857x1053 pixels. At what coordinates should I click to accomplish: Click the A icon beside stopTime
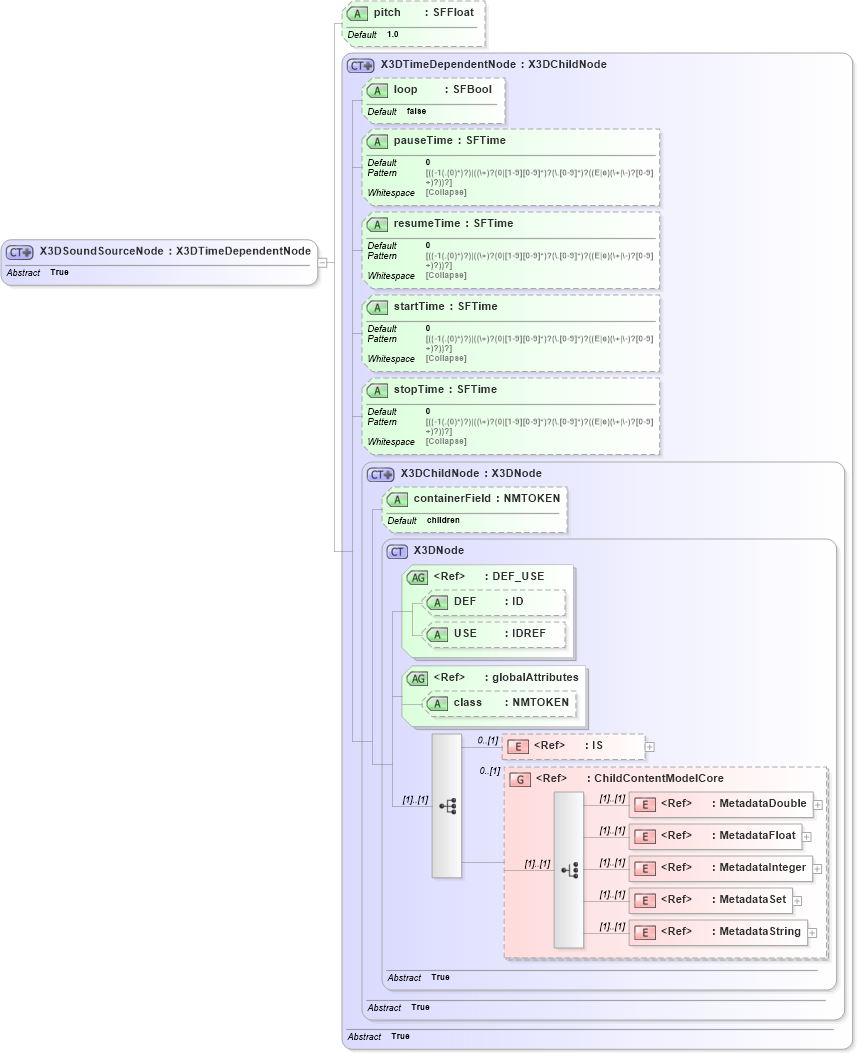(x=377, y=391)
